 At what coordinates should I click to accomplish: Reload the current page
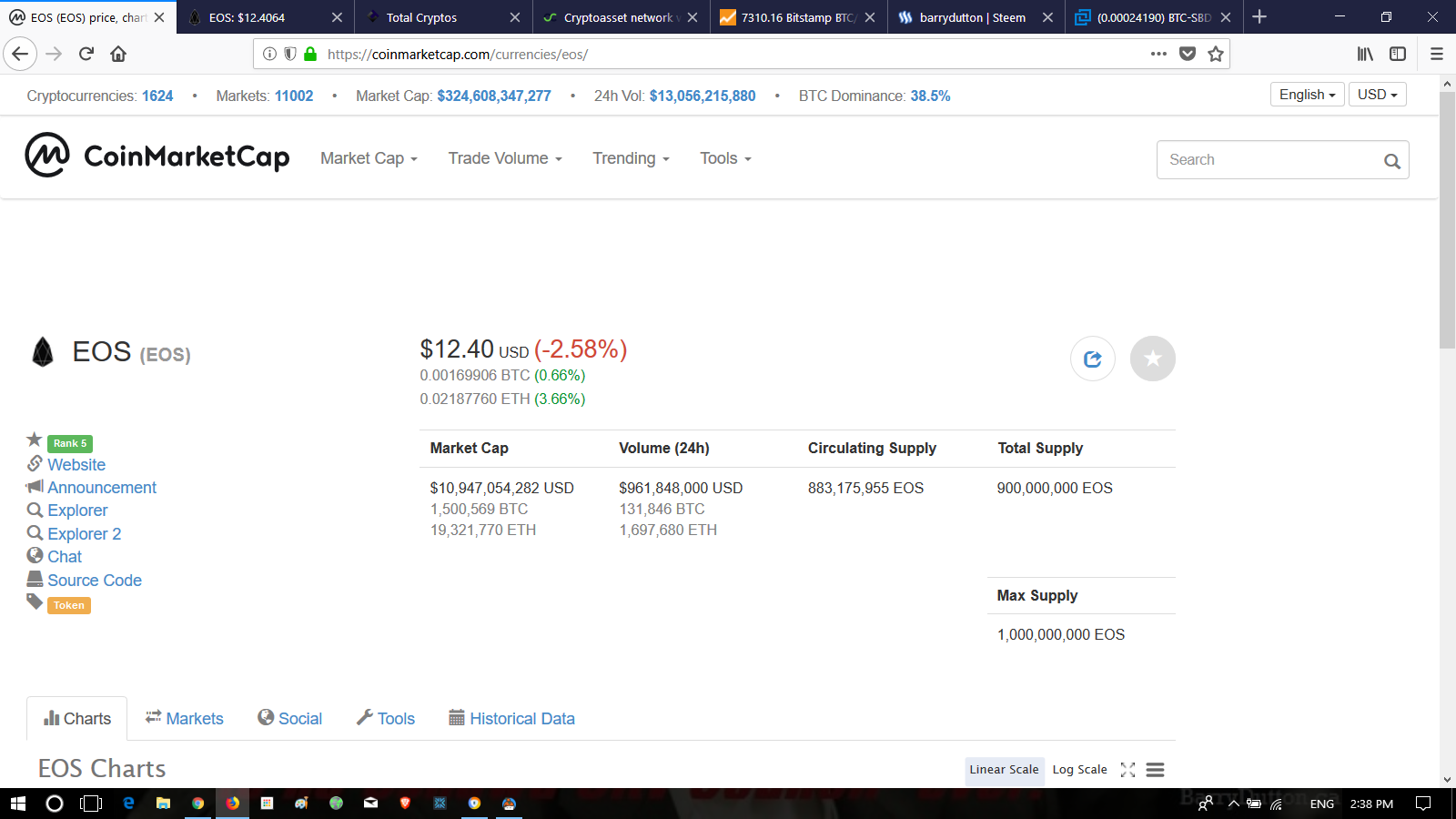click(x=86, y=54)
